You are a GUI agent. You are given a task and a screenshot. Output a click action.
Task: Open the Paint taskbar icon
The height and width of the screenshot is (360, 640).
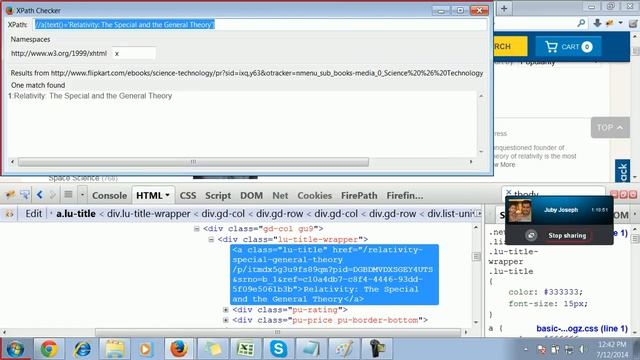[x=344, y=349]
